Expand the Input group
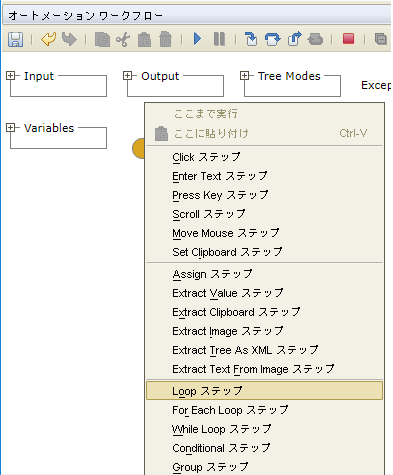This screenshot has height=475, width=393. [11, 76]
